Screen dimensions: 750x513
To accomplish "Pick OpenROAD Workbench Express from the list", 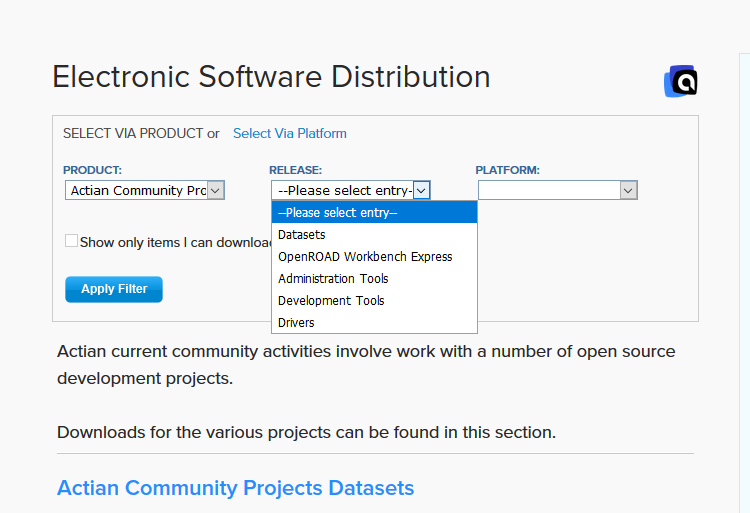I will (x=365, y=256).
